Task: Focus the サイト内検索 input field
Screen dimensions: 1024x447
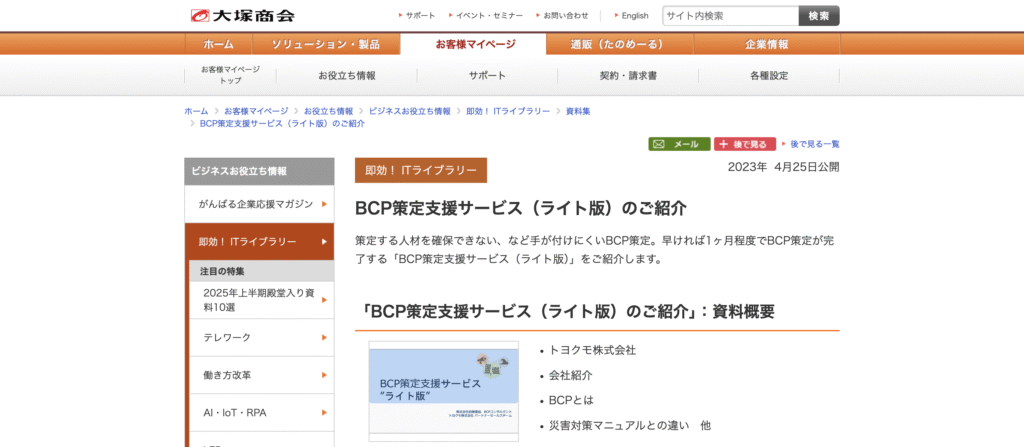Action: (x=729, y=16)
